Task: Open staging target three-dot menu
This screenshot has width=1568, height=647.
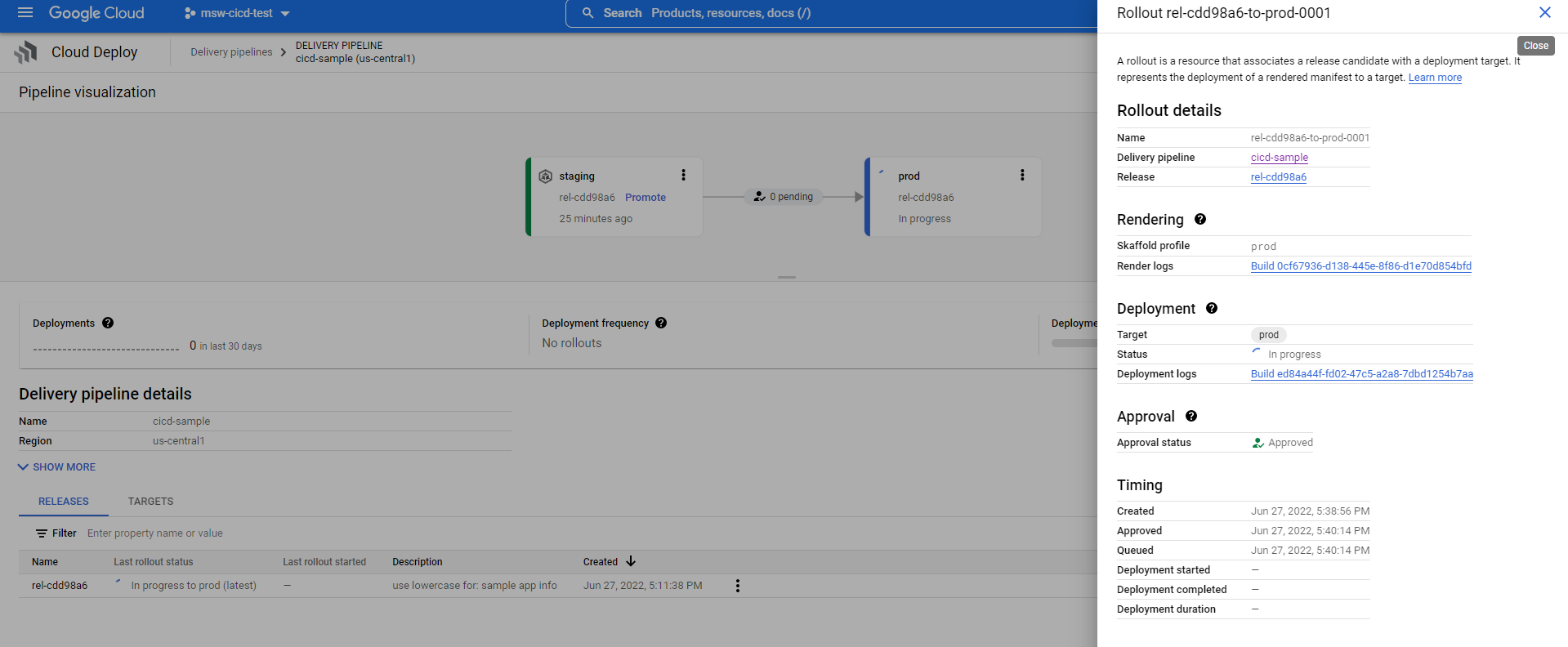Action: 683,175
